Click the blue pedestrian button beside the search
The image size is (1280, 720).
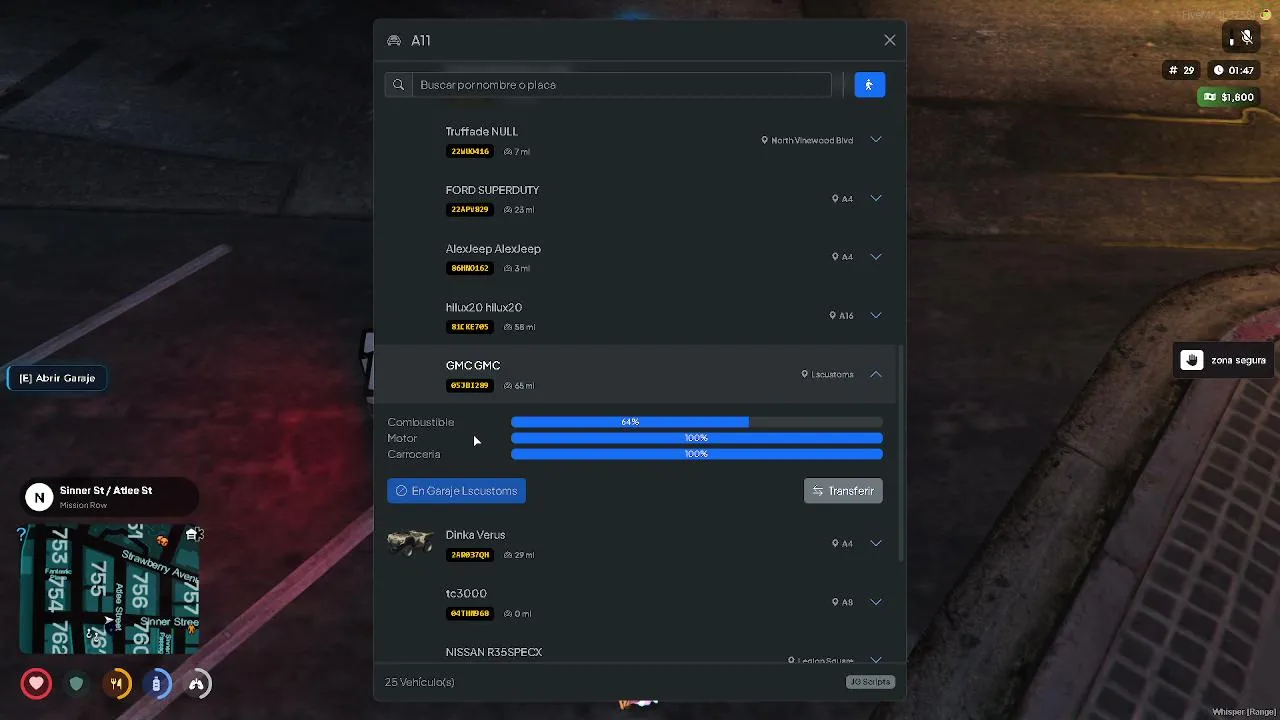click(869, 85)
